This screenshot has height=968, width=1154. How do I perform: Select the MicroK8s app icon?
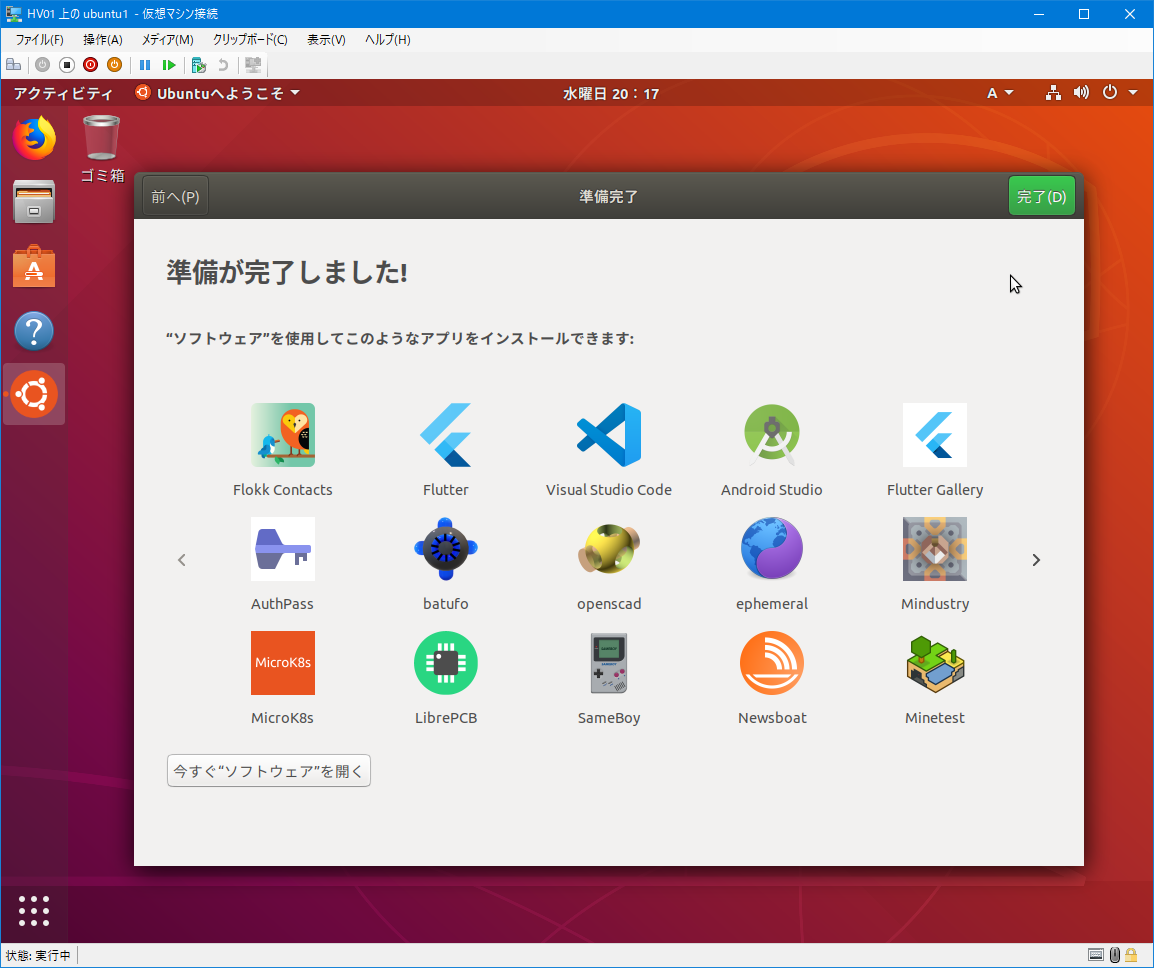tap(282, 663)
